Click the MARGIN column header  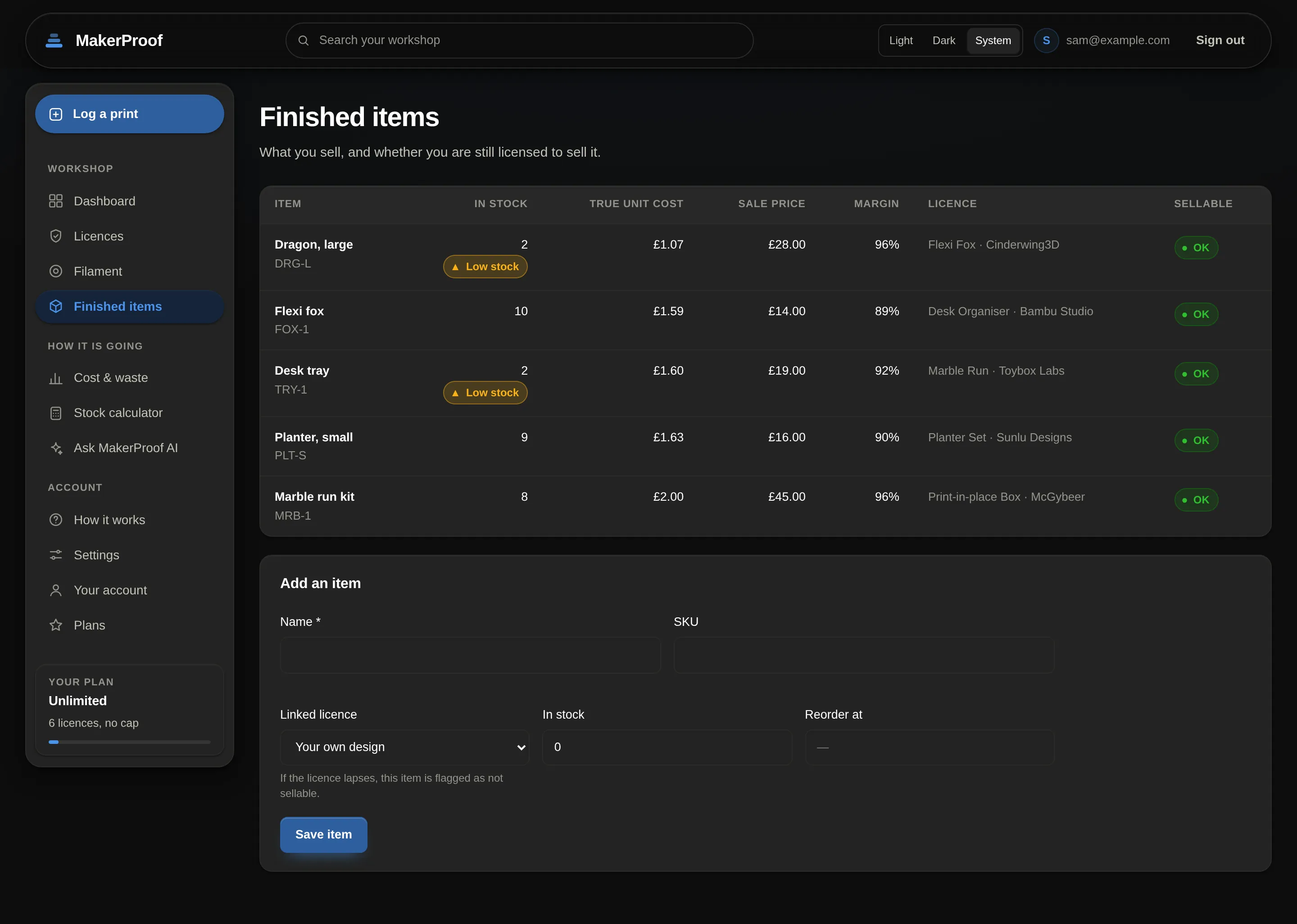[877, 204]
